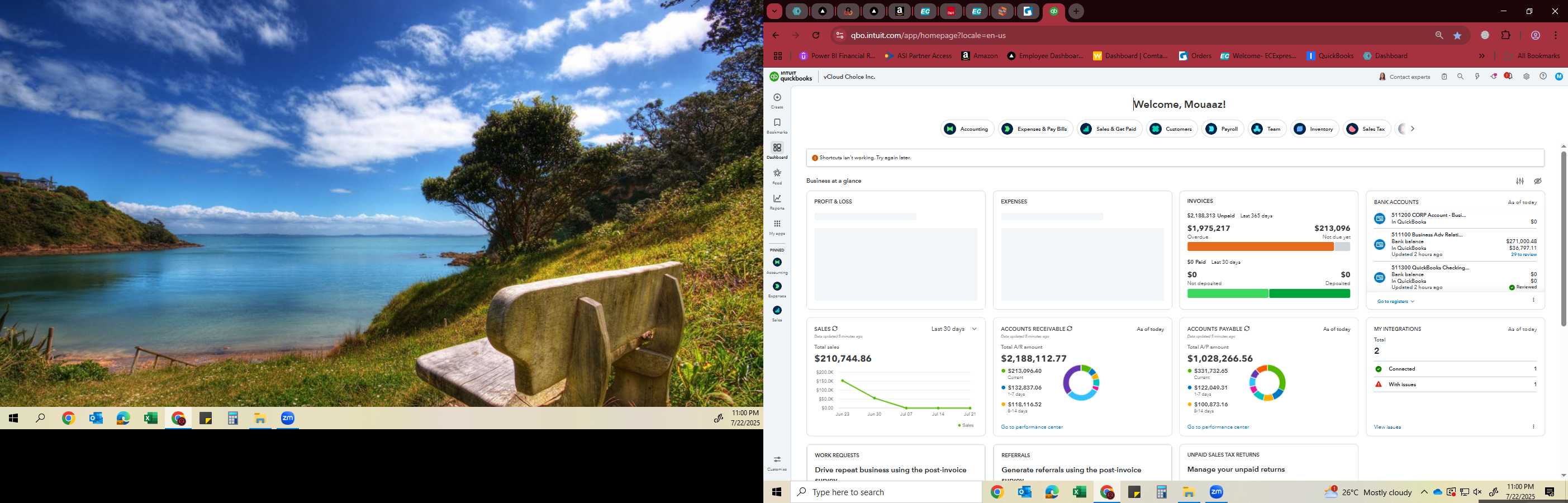This screenshot has width=1568, height=503.
Task: Open notifications bell with red badge
Action: 1508,77
